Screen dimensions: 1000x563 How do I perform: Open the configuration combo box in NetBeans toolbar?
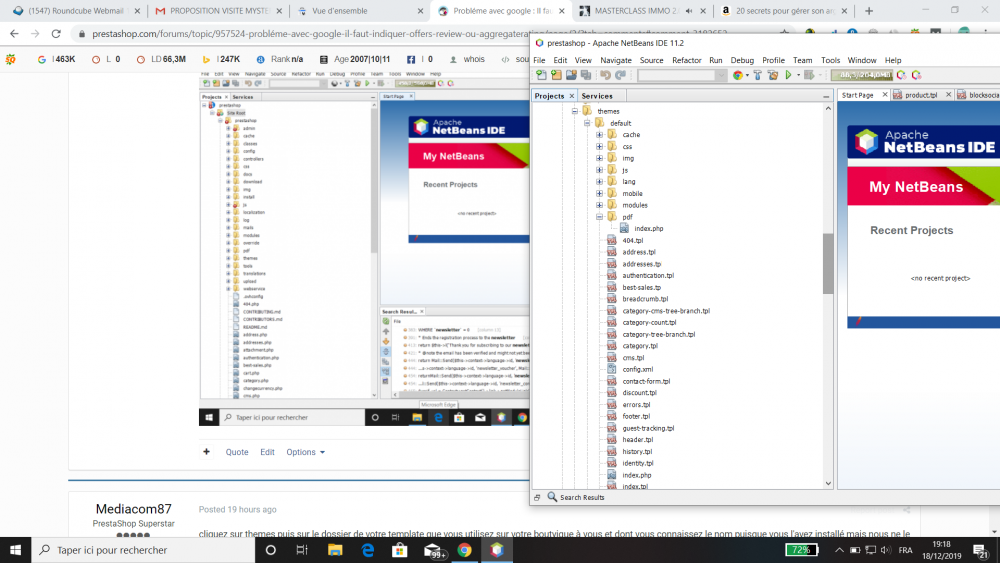coord(682,75)
